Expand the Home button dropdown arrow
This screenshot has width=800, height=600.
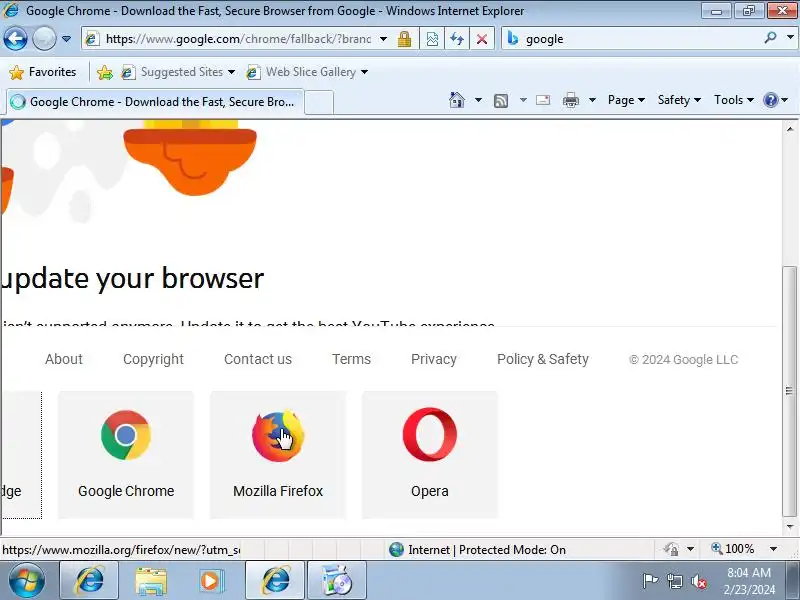pyautogui.click(x=478, y=100)
